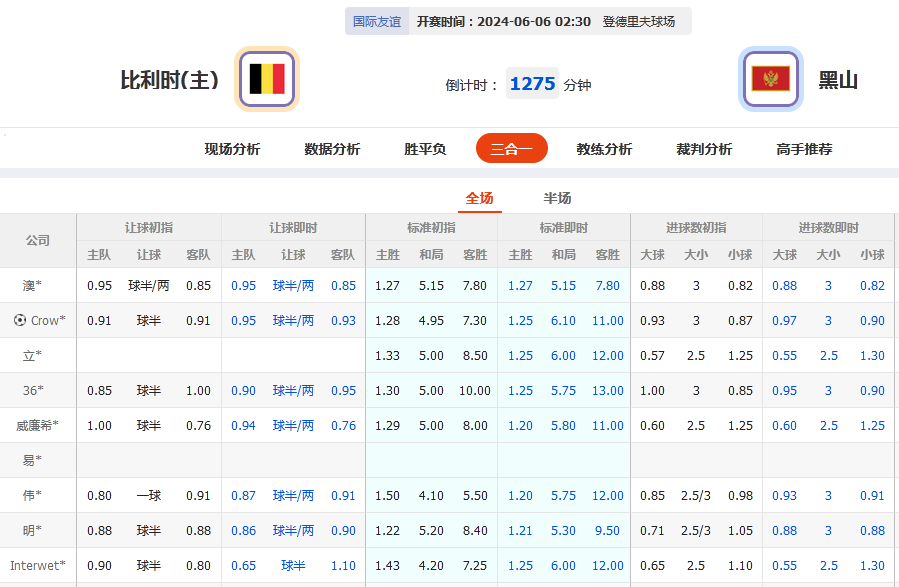Click the Montenegro flag icon
The height and width of the screenshot is (587, 899).
(770, 80)
